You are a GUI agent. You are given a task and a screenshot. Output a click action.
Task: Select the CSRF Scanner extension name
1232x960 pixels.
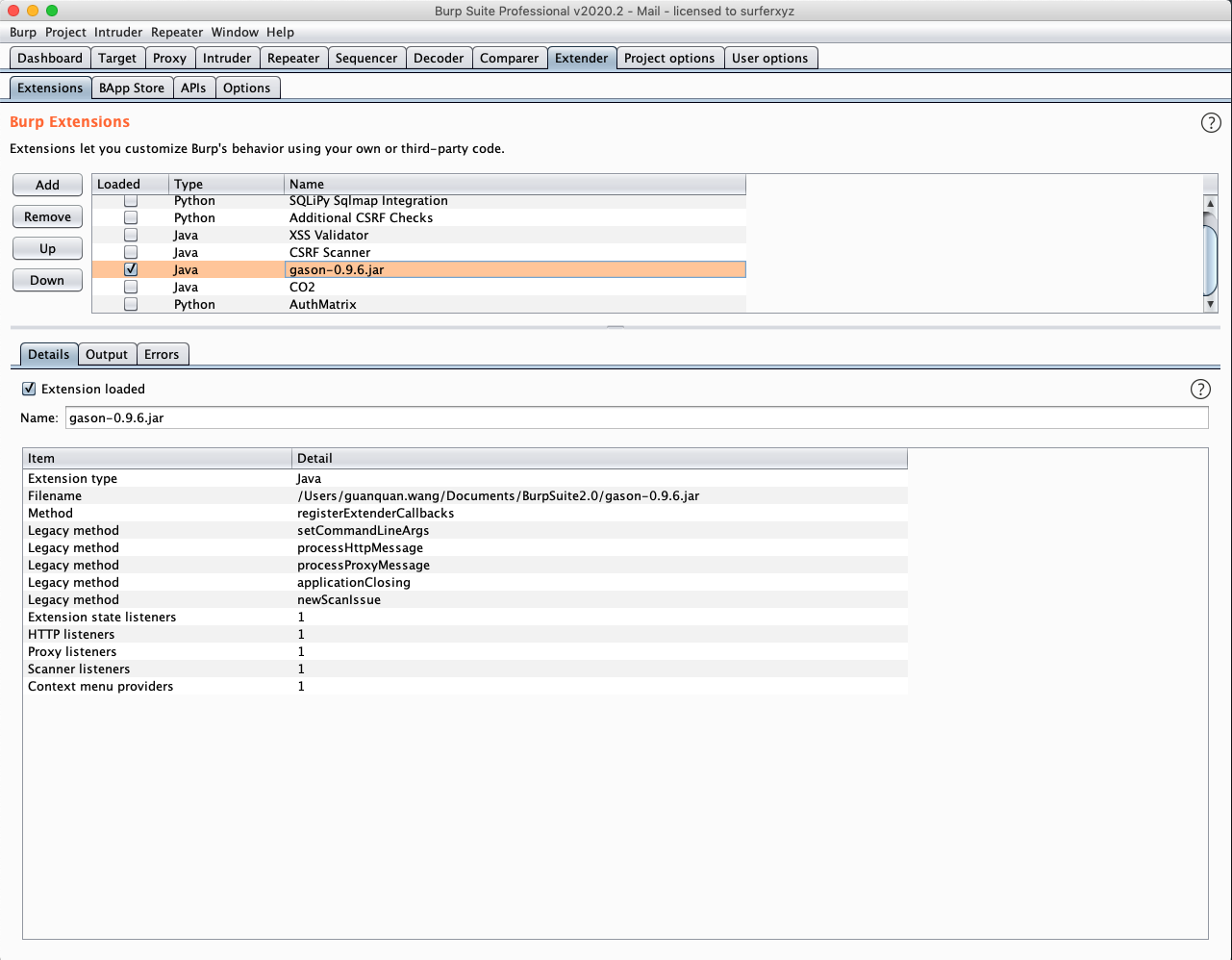[x=330, y=253]
